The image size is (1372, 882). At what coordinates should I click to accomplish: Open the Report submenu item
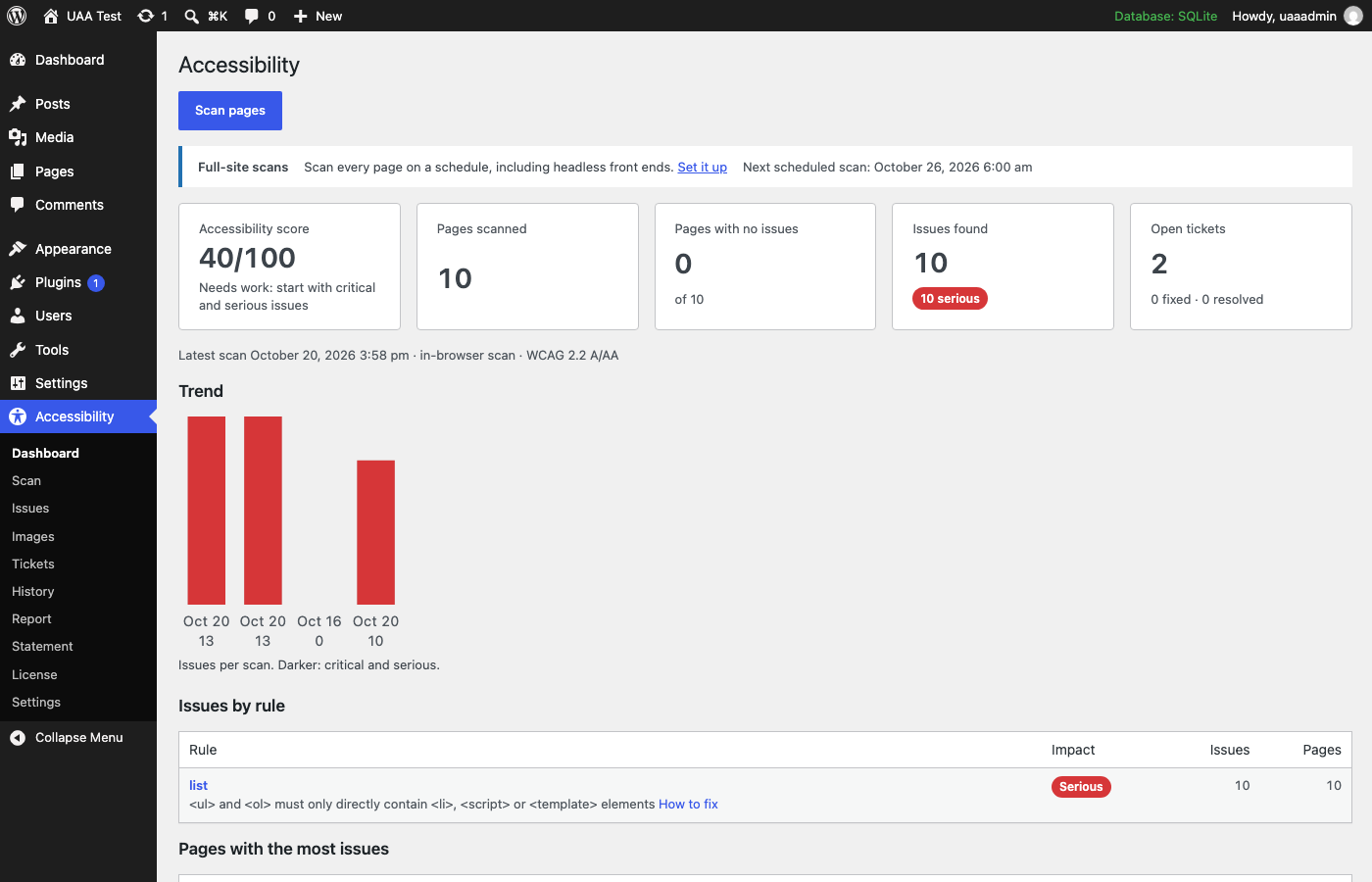31,619
